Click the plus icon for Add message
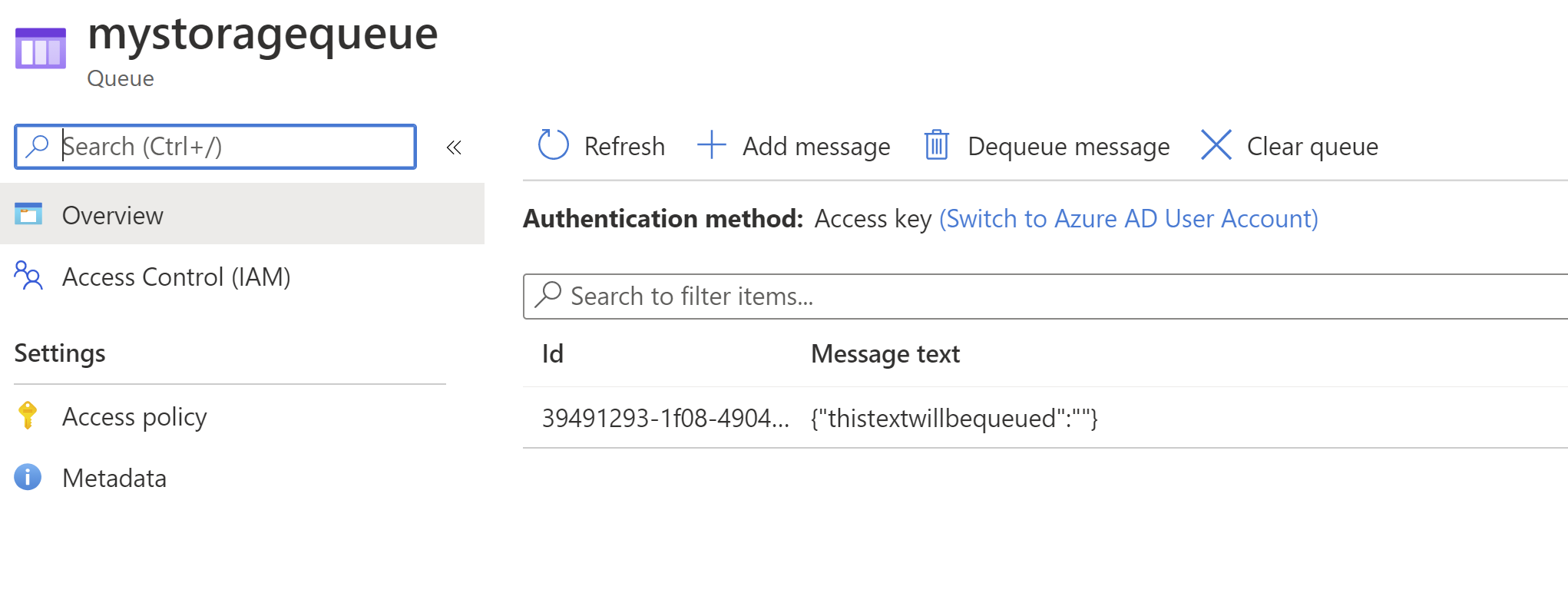Screen dimensions: 1568x603 (x=712, y=145)
